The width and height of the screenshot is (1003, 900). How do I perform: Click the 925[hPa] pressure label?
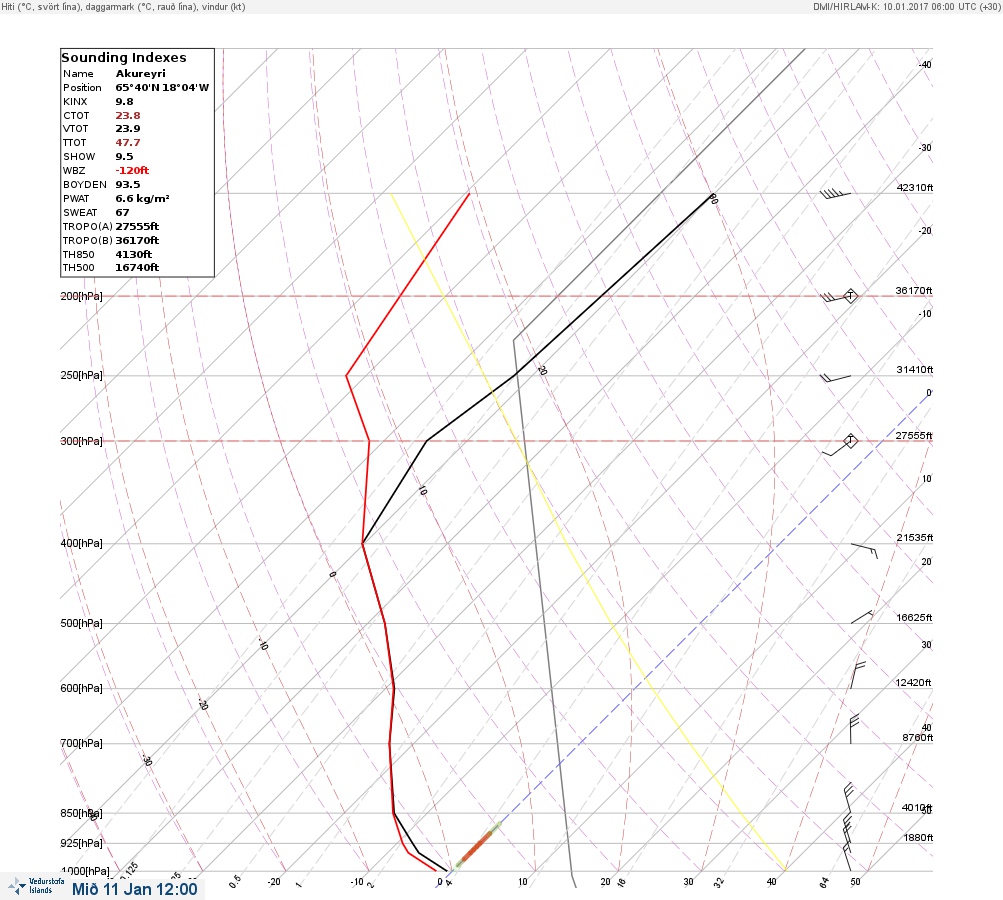coord(81,843)
